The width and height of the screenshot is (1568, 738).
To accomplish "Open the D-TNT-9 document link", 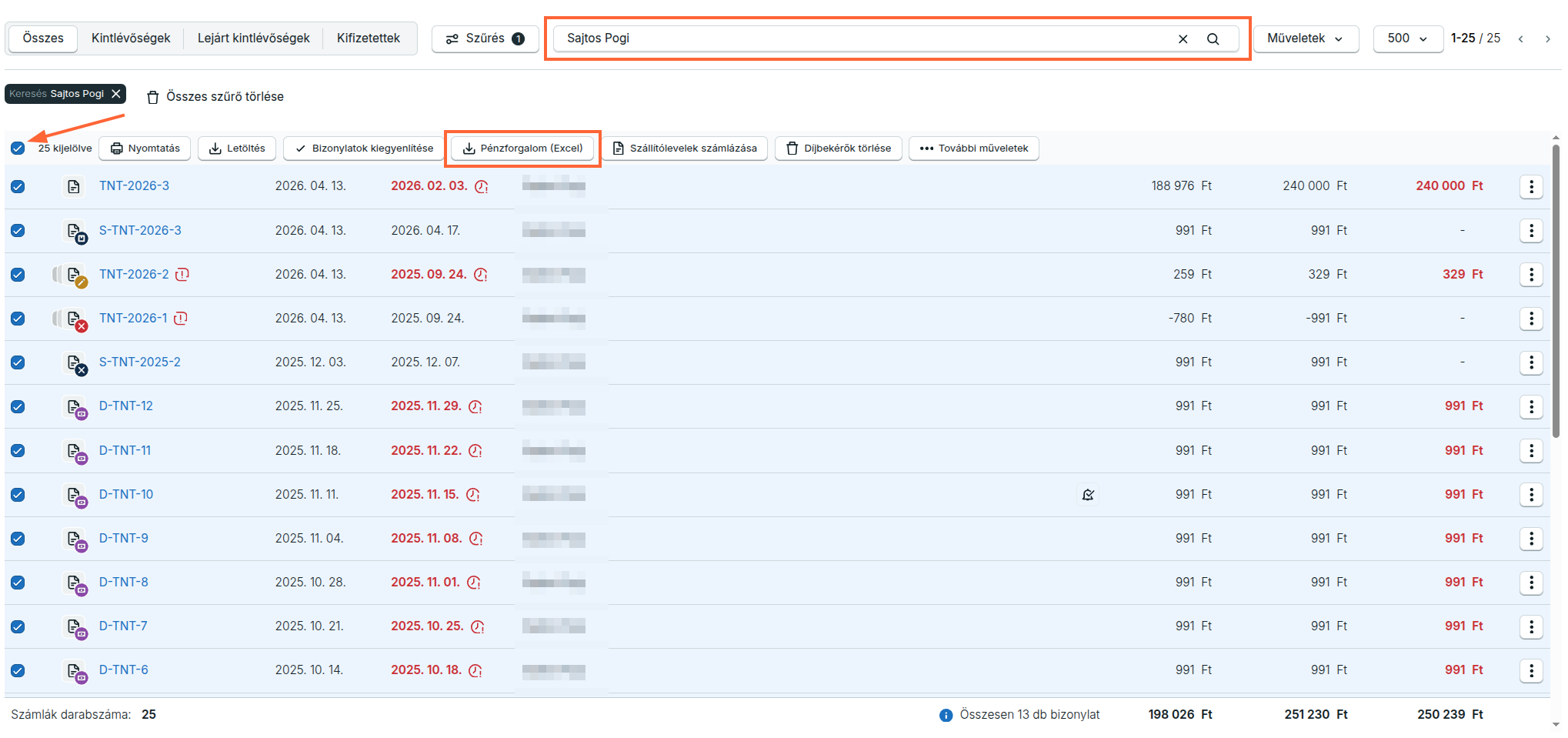I will pyautogui.click(x=124, y=539).
